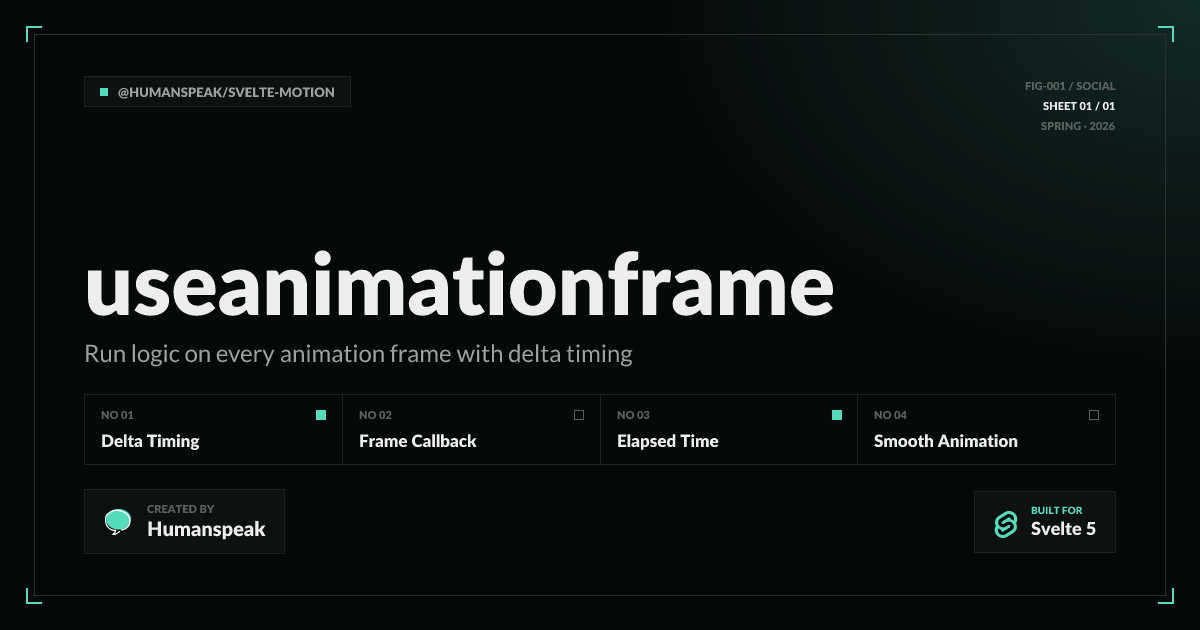Click the empty square on Frame Callback card
The width and height of the screenshot is (1200, 630).
pyautogui.click(x=579, y=415)
